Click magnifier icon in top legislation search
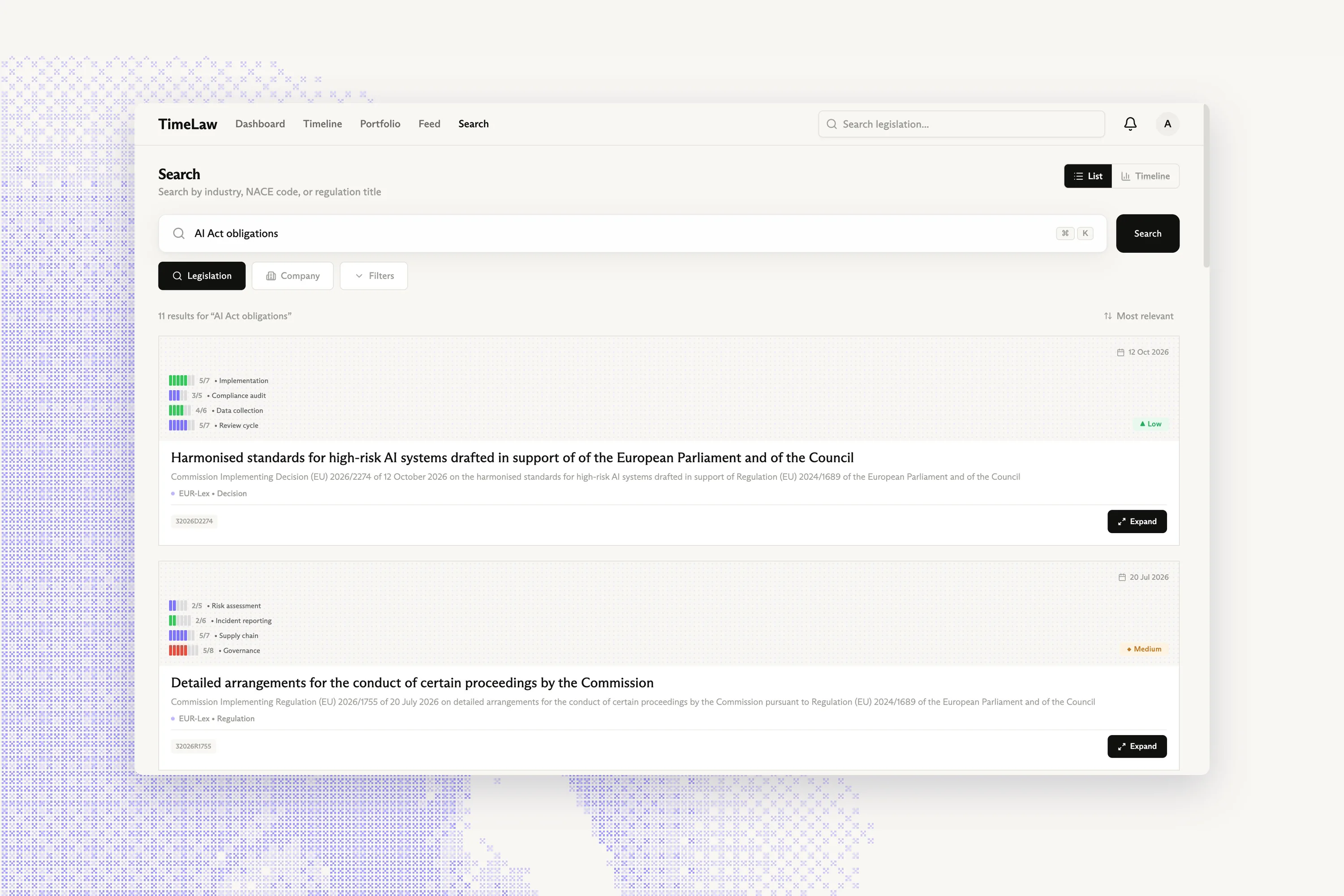 pyautogui.click(x=831, y=124)
